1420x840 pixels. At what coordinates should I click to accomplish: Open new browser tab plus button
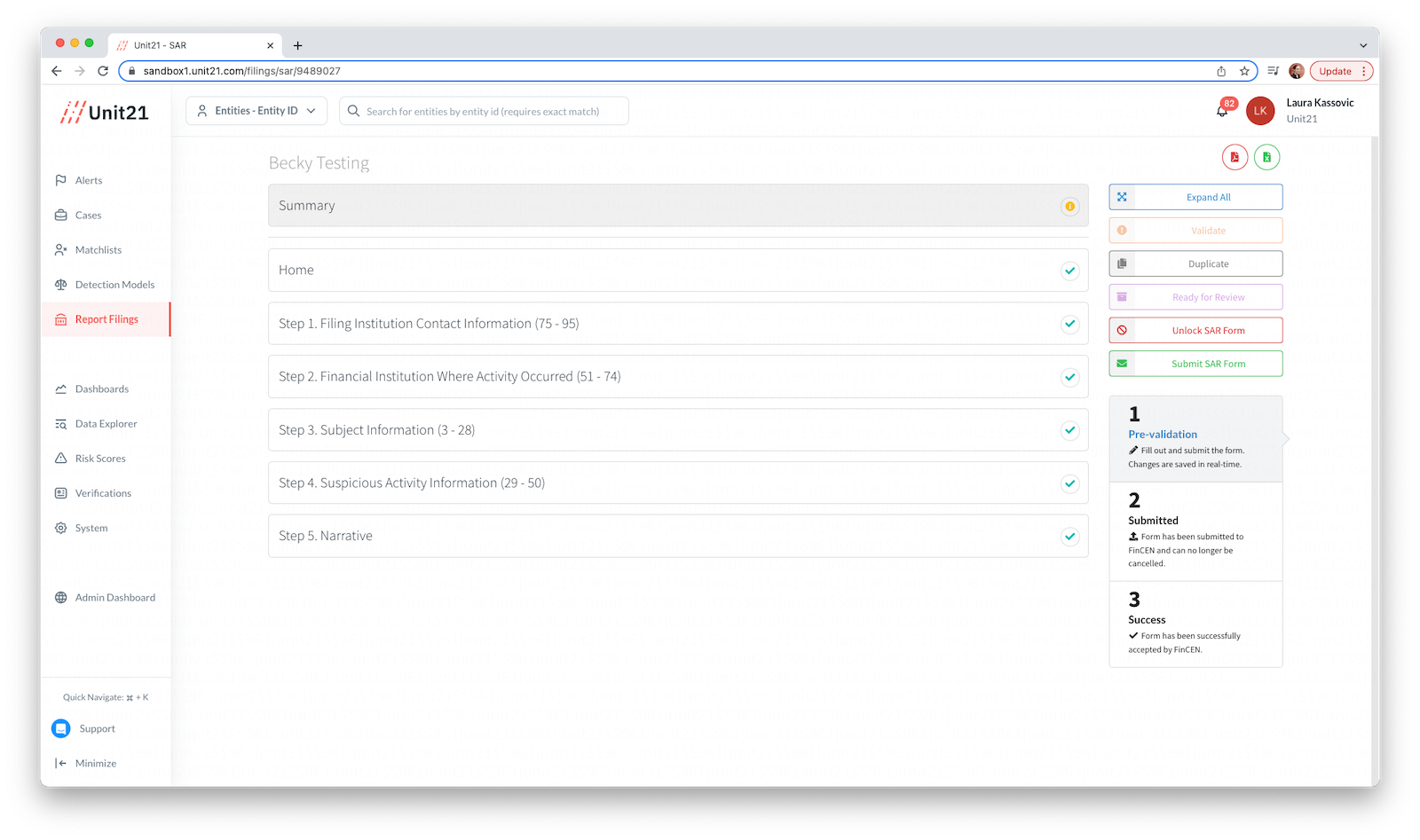coord(297,45)
